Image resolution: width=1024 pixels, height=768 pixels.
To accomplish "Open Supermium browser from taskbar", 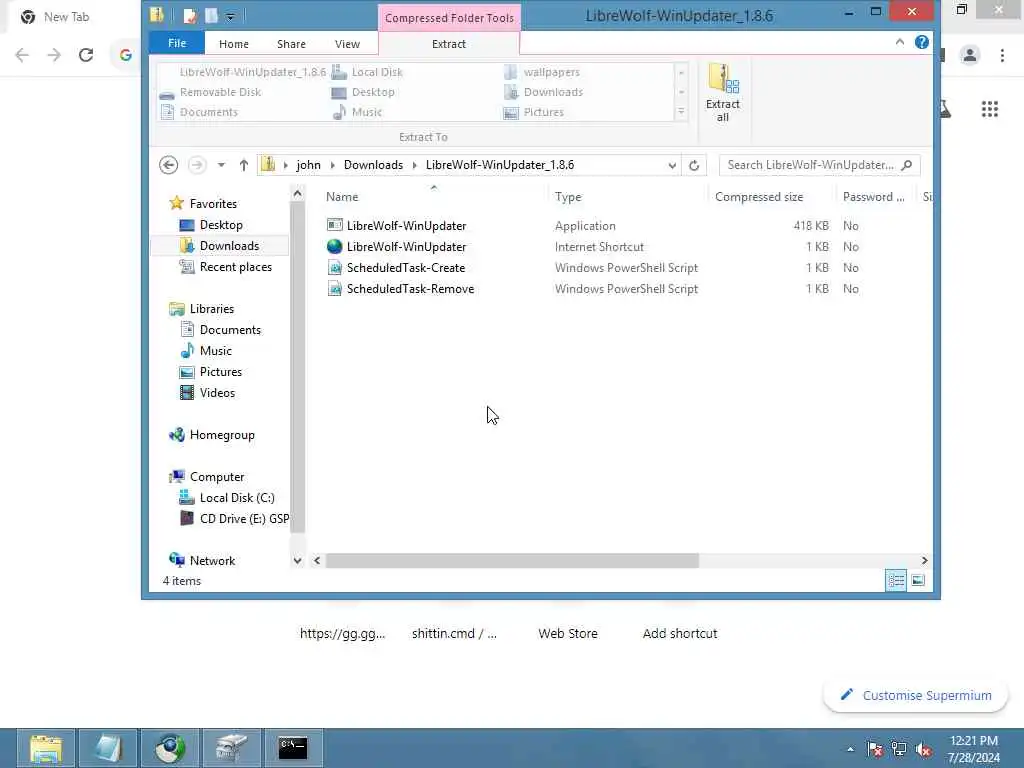I will pyautogui.click(x=170, y=748).
